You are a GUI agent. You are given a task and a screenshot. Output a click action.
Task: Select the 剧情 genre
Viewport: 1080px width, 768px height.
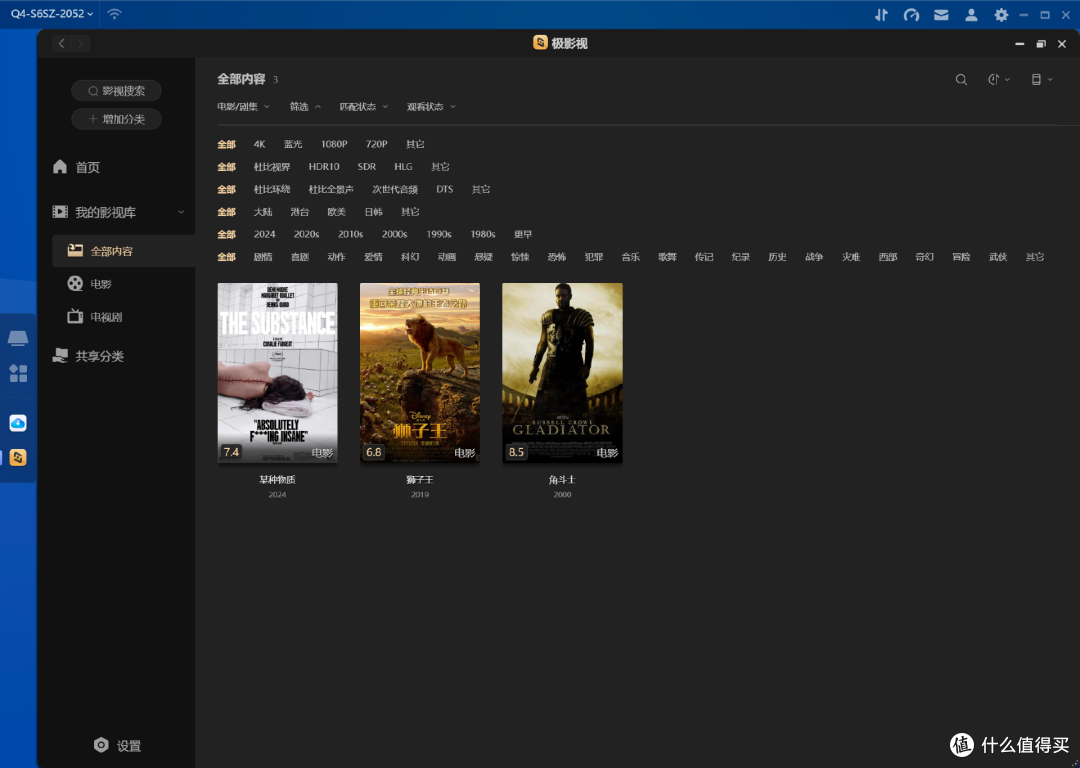pyautogui.click(x=262, y=257)
